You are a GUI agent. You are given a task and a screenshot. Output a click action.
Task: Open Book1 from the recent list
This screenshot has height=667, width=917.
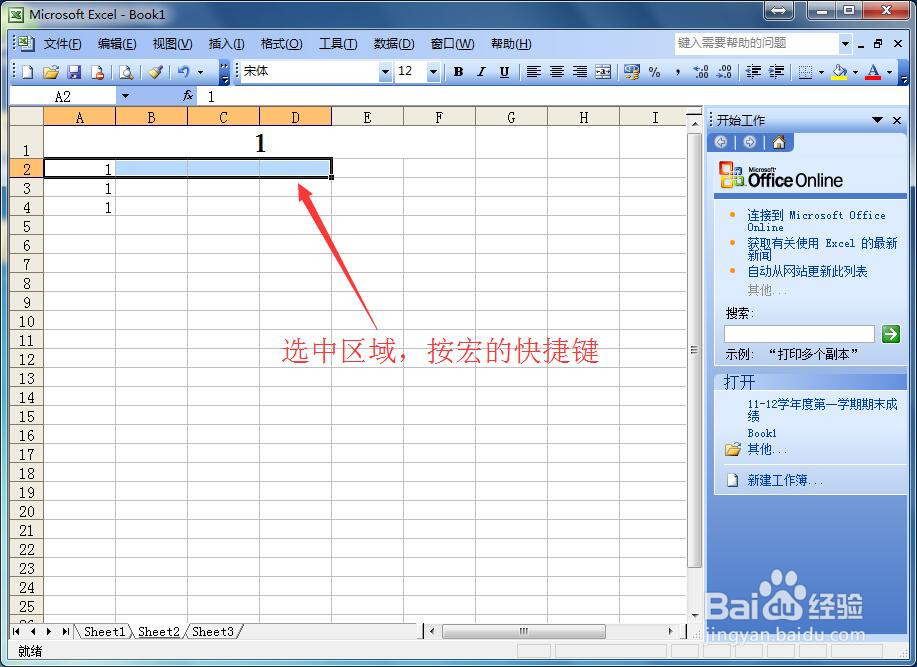point(761,433)
